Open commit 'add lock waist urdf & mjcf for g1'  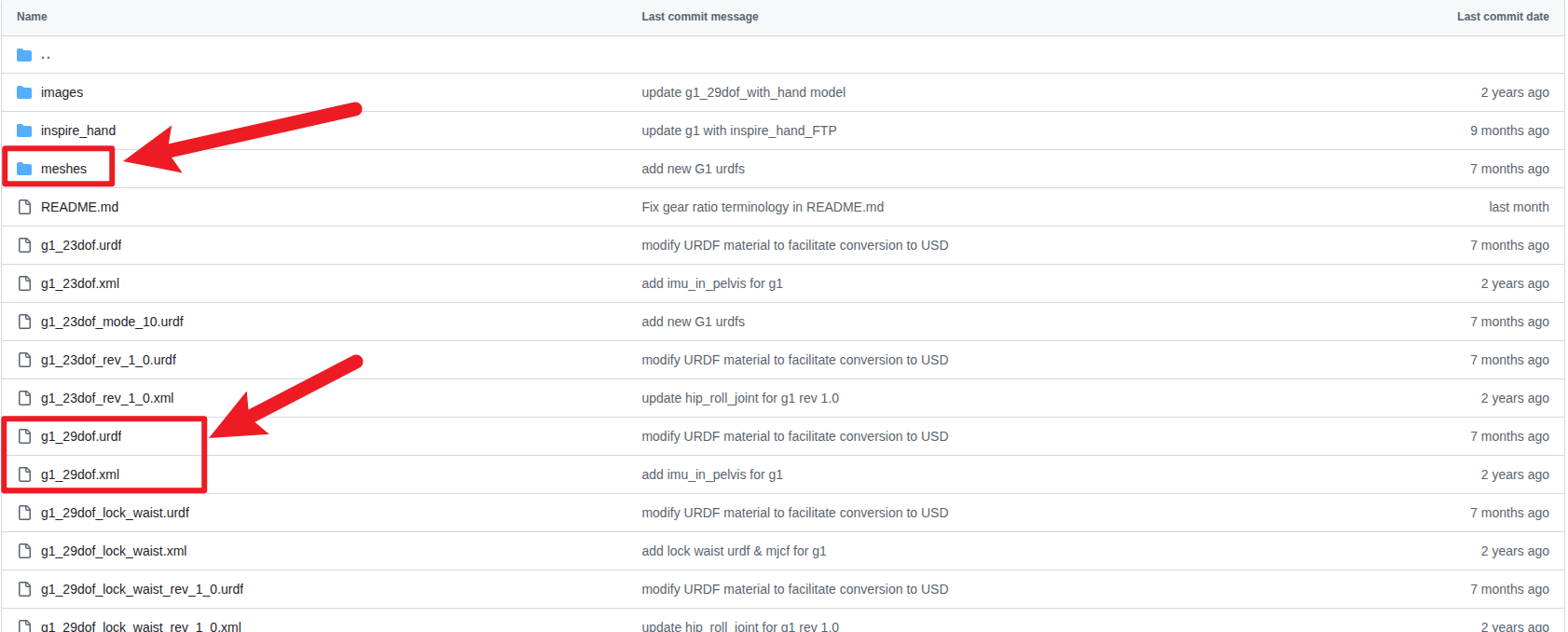point(734,551)
